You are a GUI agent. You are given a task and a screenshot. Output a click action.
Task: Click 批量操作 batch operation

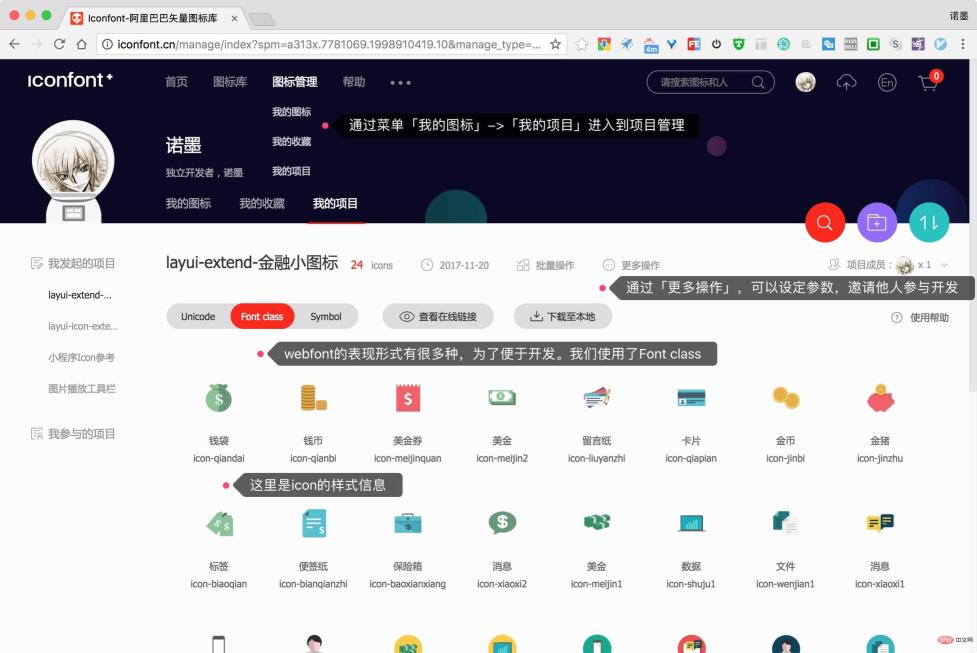coord(546,265)
